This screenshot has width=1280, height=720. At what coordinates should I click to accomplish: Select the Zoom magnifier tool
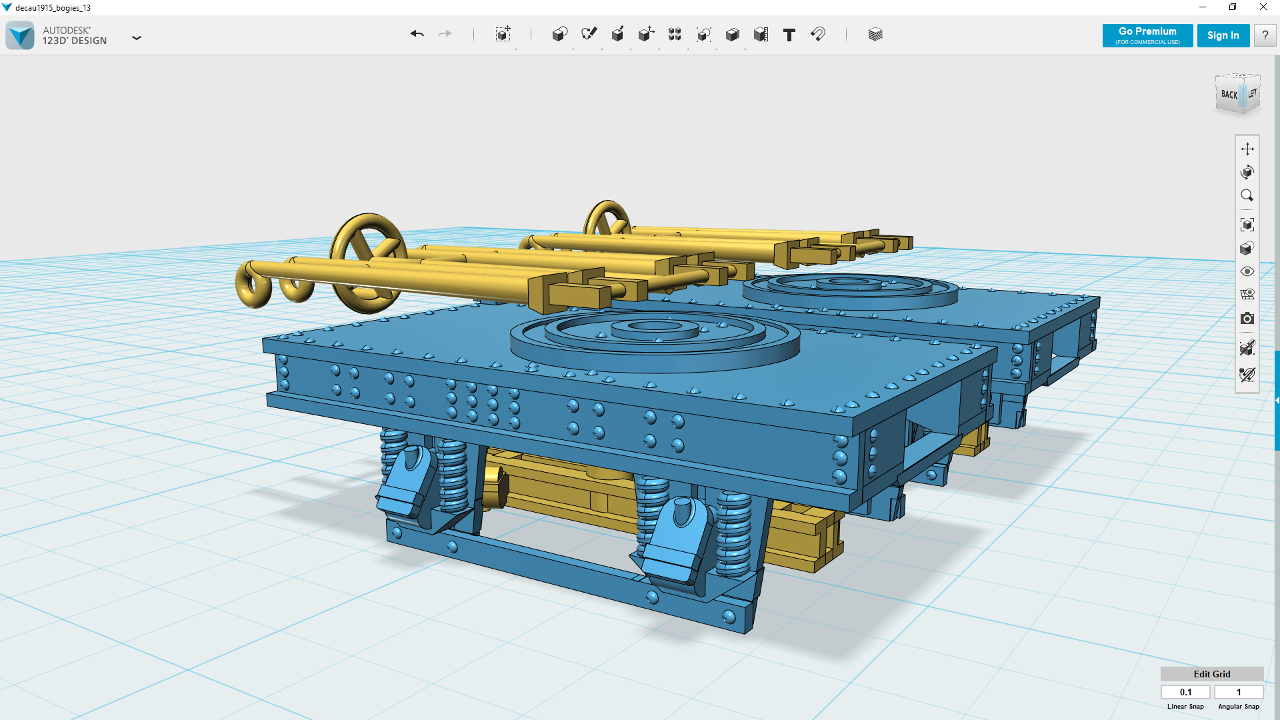(1247, 196)
